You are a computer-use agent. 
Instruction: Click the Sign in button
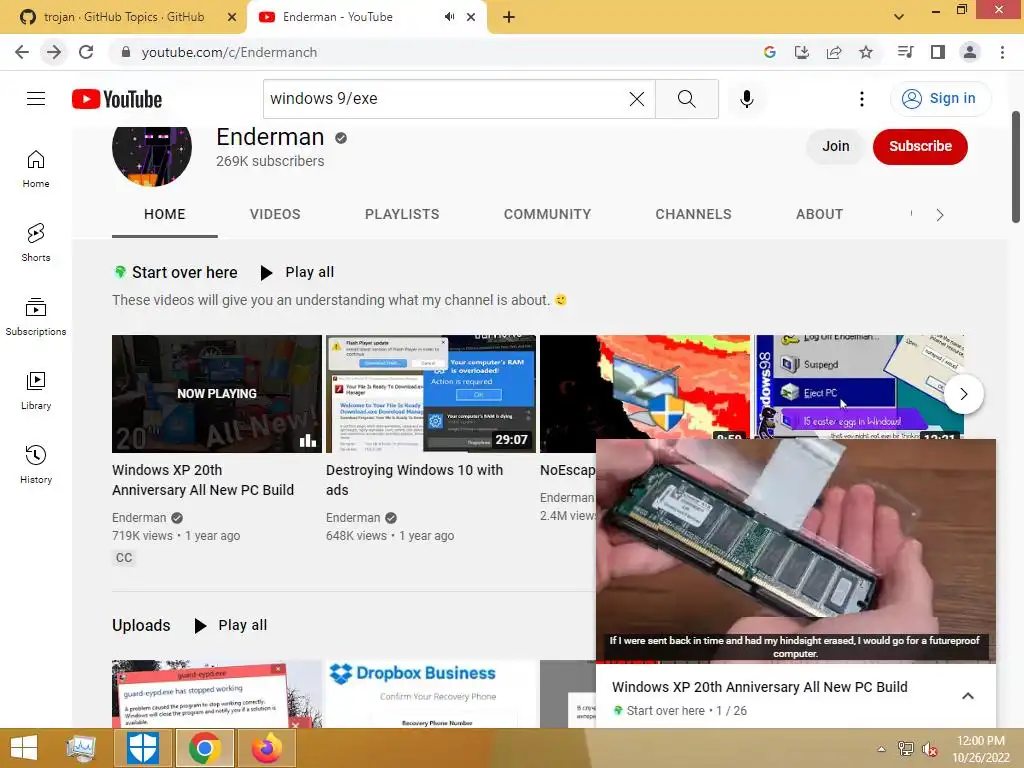click(x=940, y=99)
